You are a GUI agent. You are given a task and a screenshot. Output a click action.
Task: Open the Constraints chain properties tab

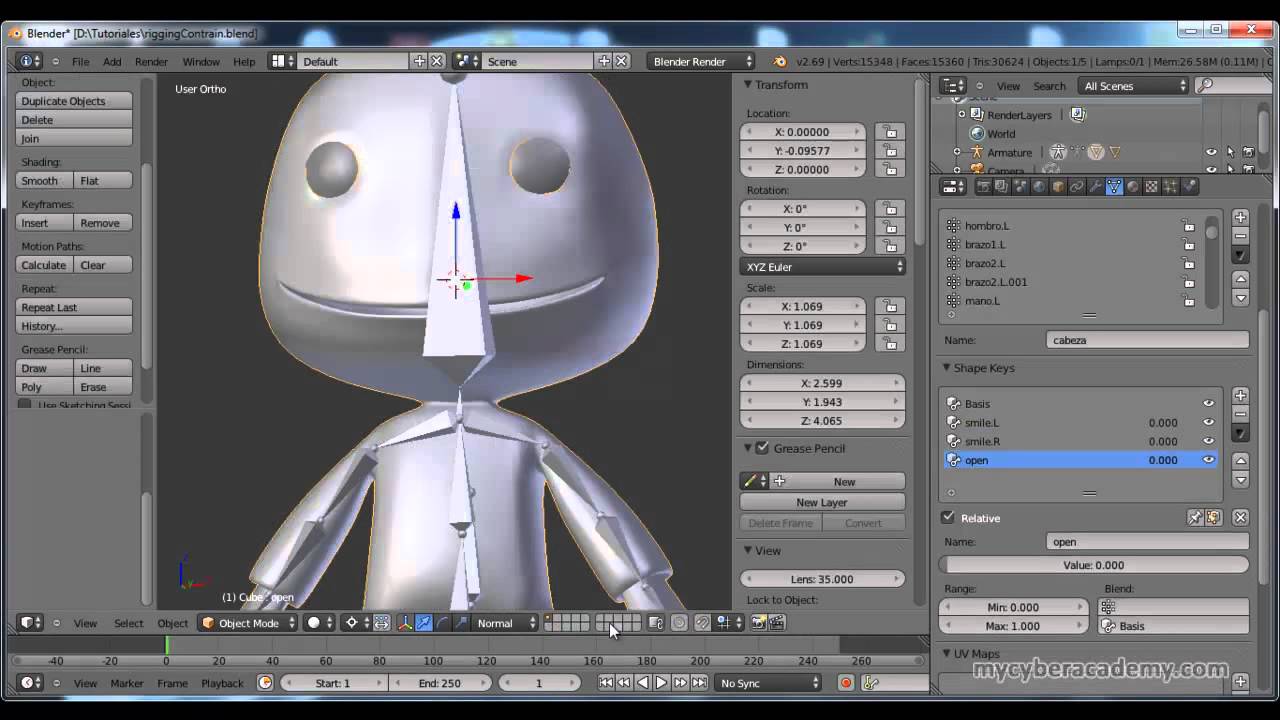point(1076,186)
